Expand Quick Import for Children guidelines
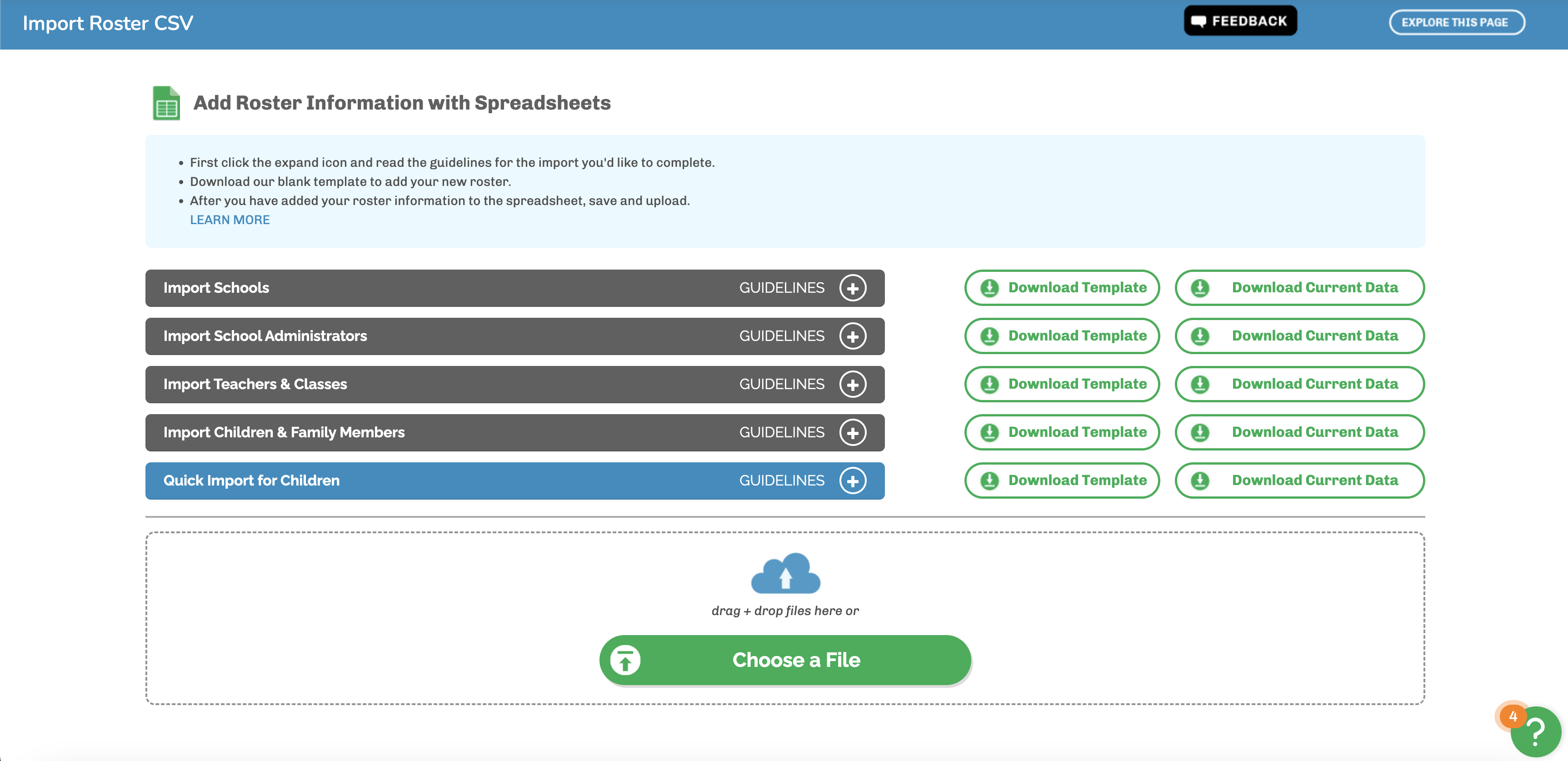Viewport: 1568px width, 761px height. [x=852, y=481]
